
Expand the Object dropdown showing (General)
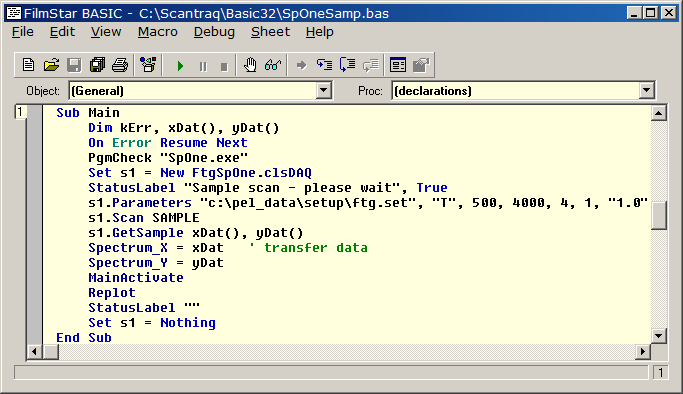(323, 91)
